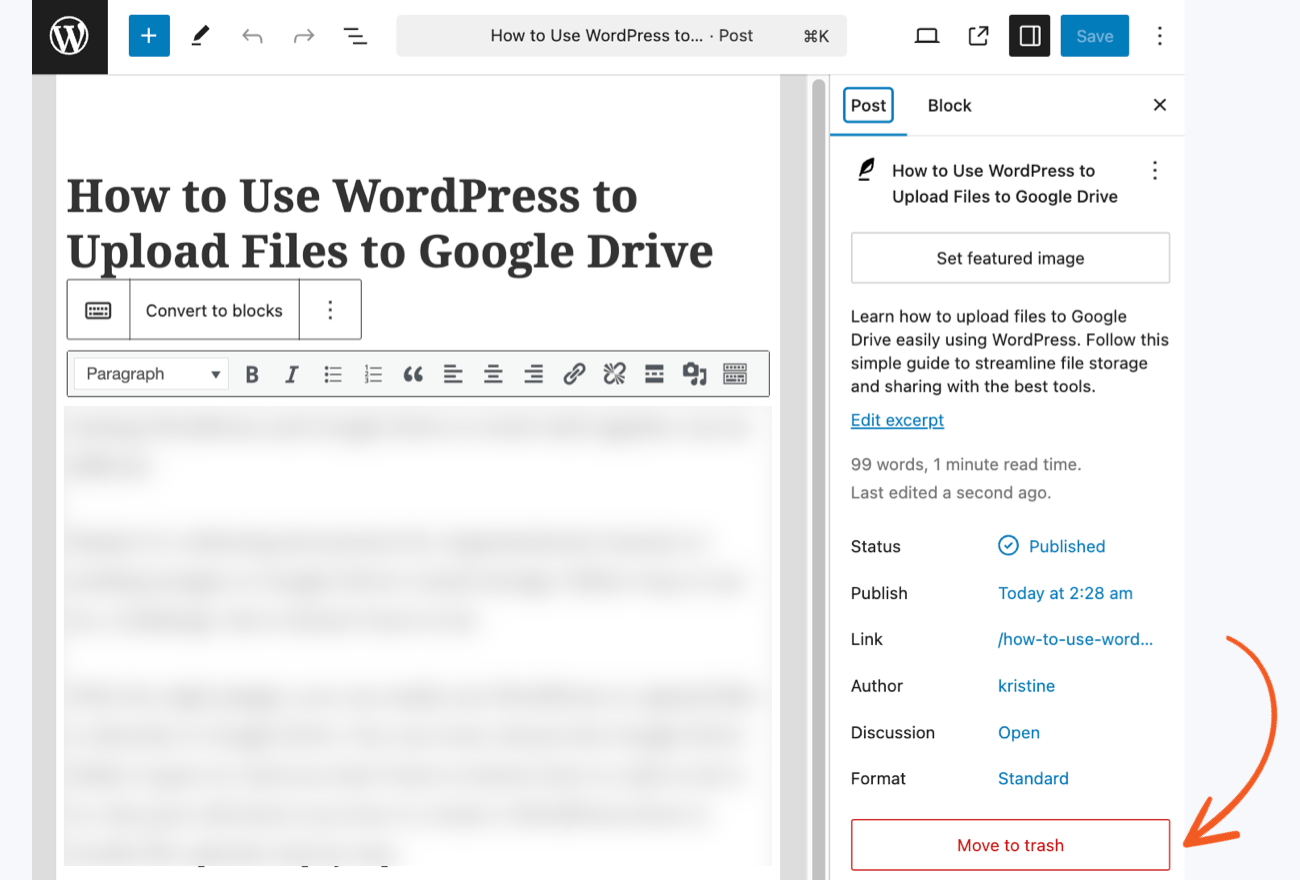The height and width of the screenshot is (880, 1300).
Task: Remove link with unlink icon
Action: 614,374
